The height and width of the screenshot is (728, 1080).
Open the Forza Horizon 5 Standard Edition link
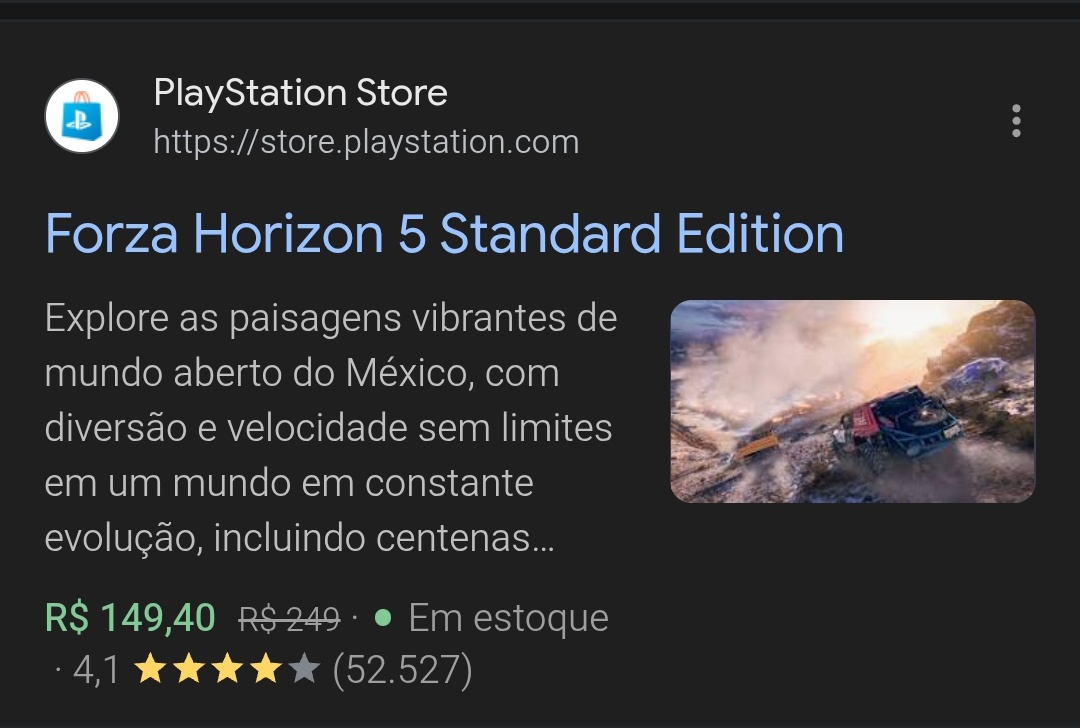[444, 233]
